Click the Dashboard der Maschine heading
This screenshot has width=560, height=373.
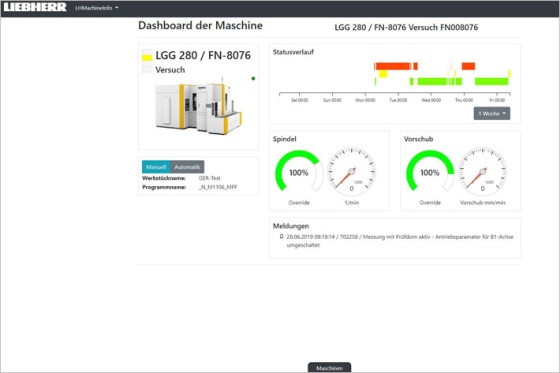tap(200, 25)
